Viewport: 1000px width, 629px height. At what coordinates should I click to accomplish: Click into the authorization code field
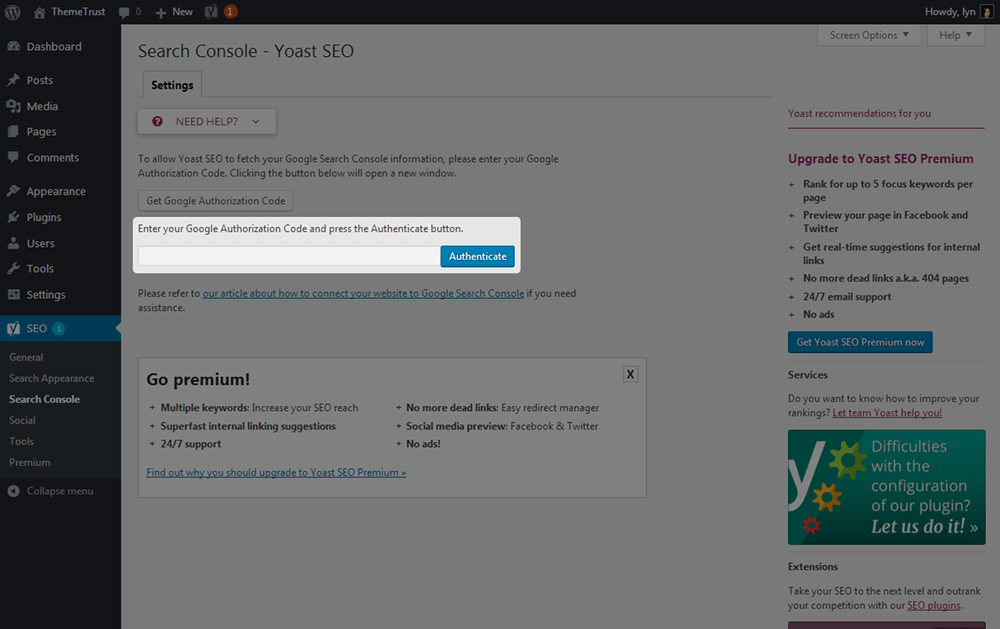click(x=288, y=256)
